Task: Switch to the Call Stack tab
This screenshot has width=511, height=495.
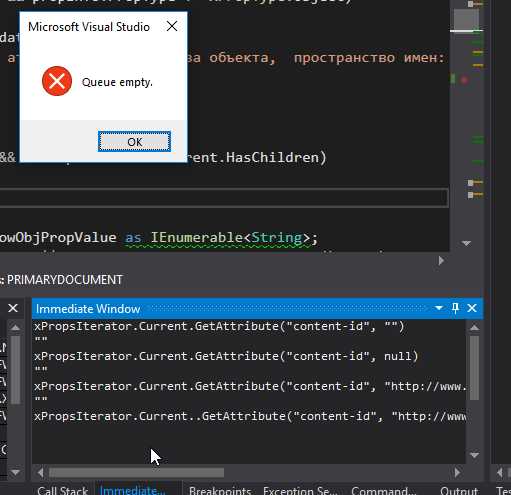Action: tap(62, 490)
